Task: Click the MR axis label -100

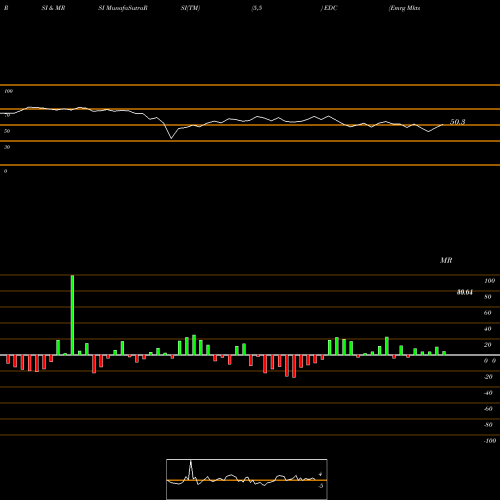Action: point(490,441)
